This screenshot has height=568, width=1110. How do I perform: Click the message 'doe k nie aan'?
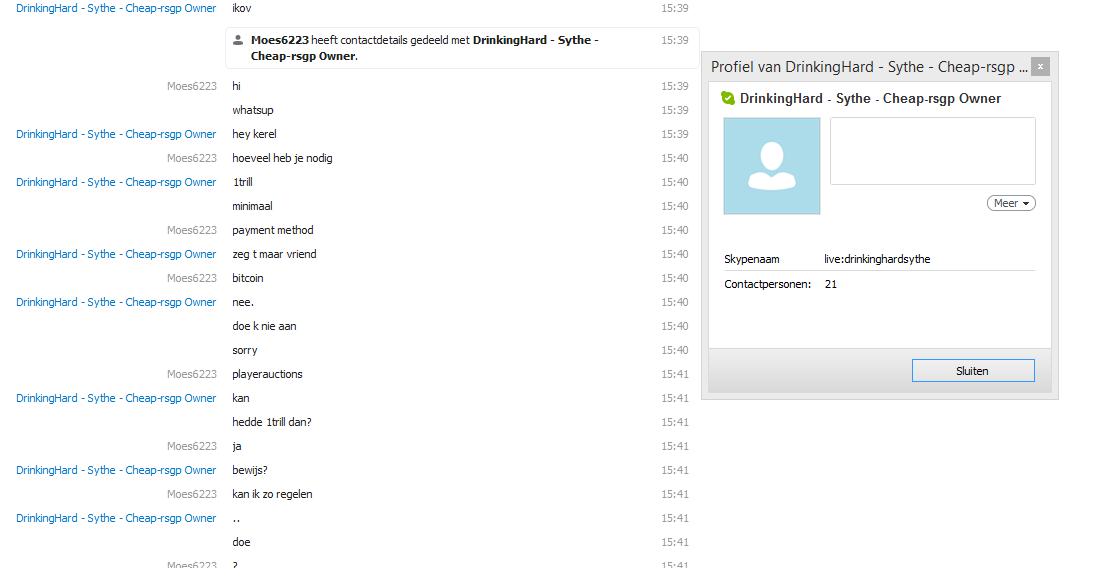[x=264, y=326]
